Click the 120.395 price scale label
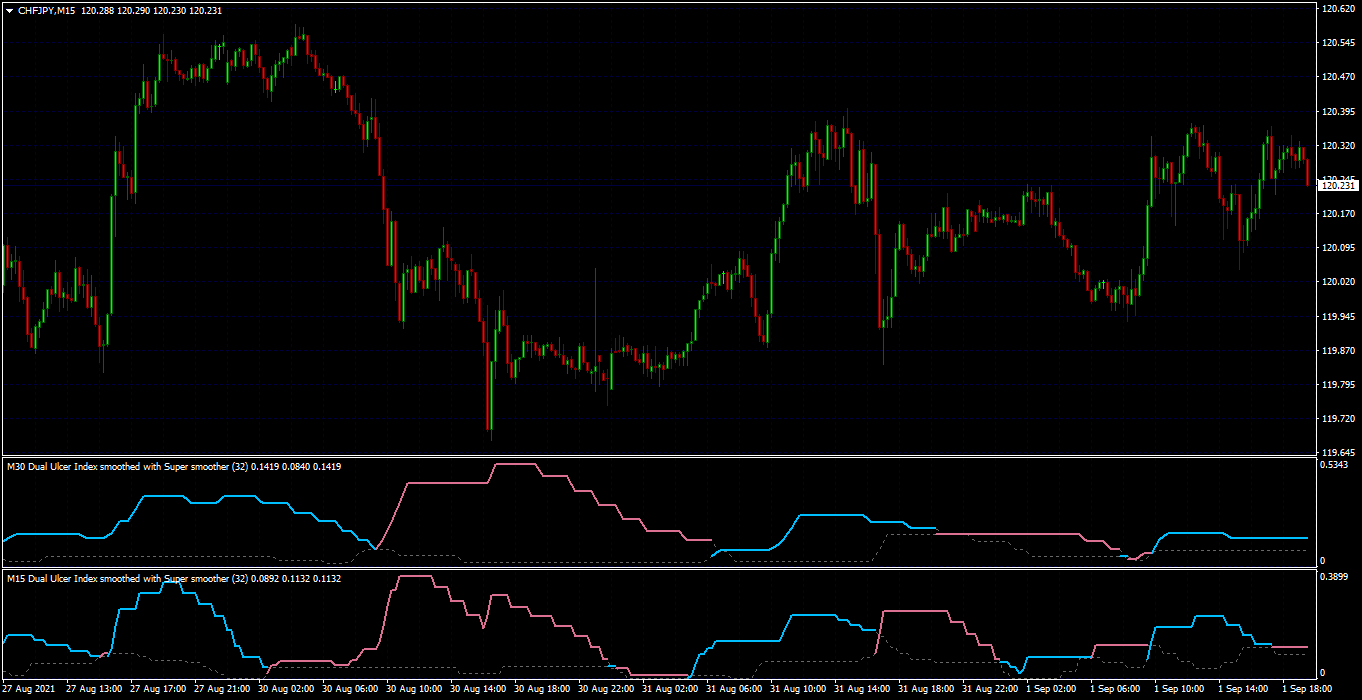 click(x=1337, y=111)
